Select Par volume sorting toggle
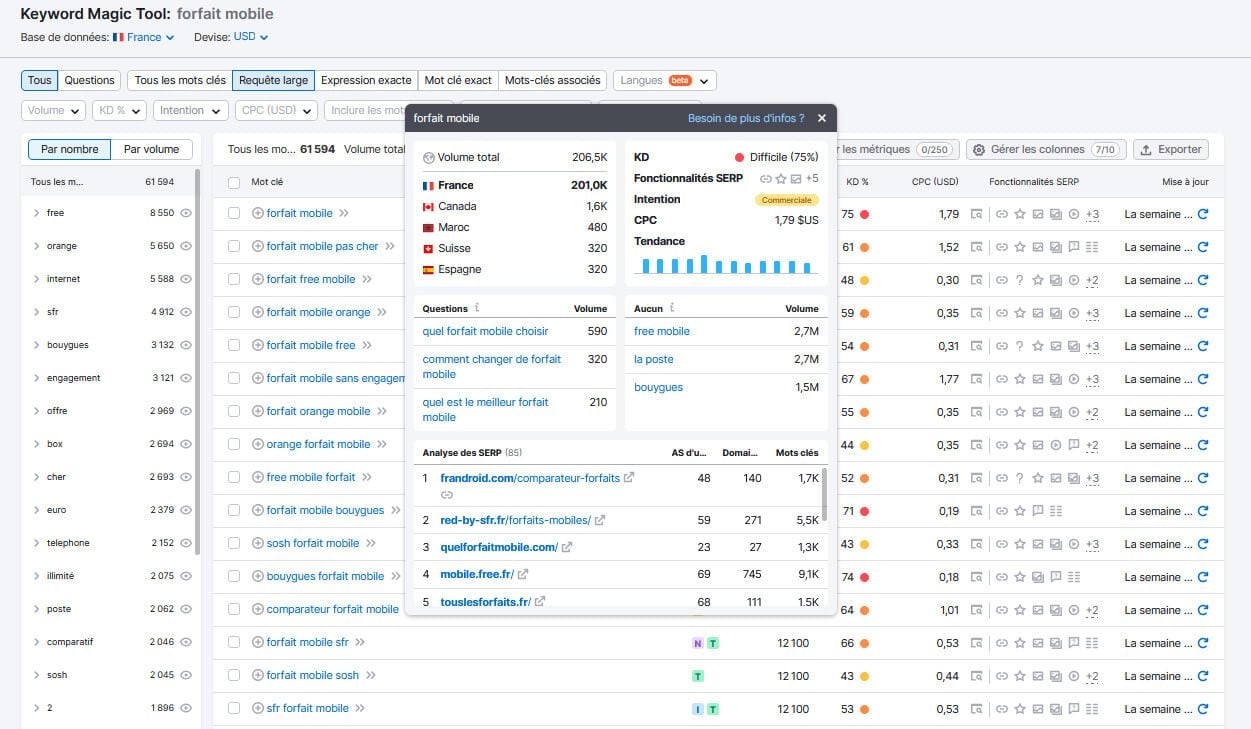 151,149
